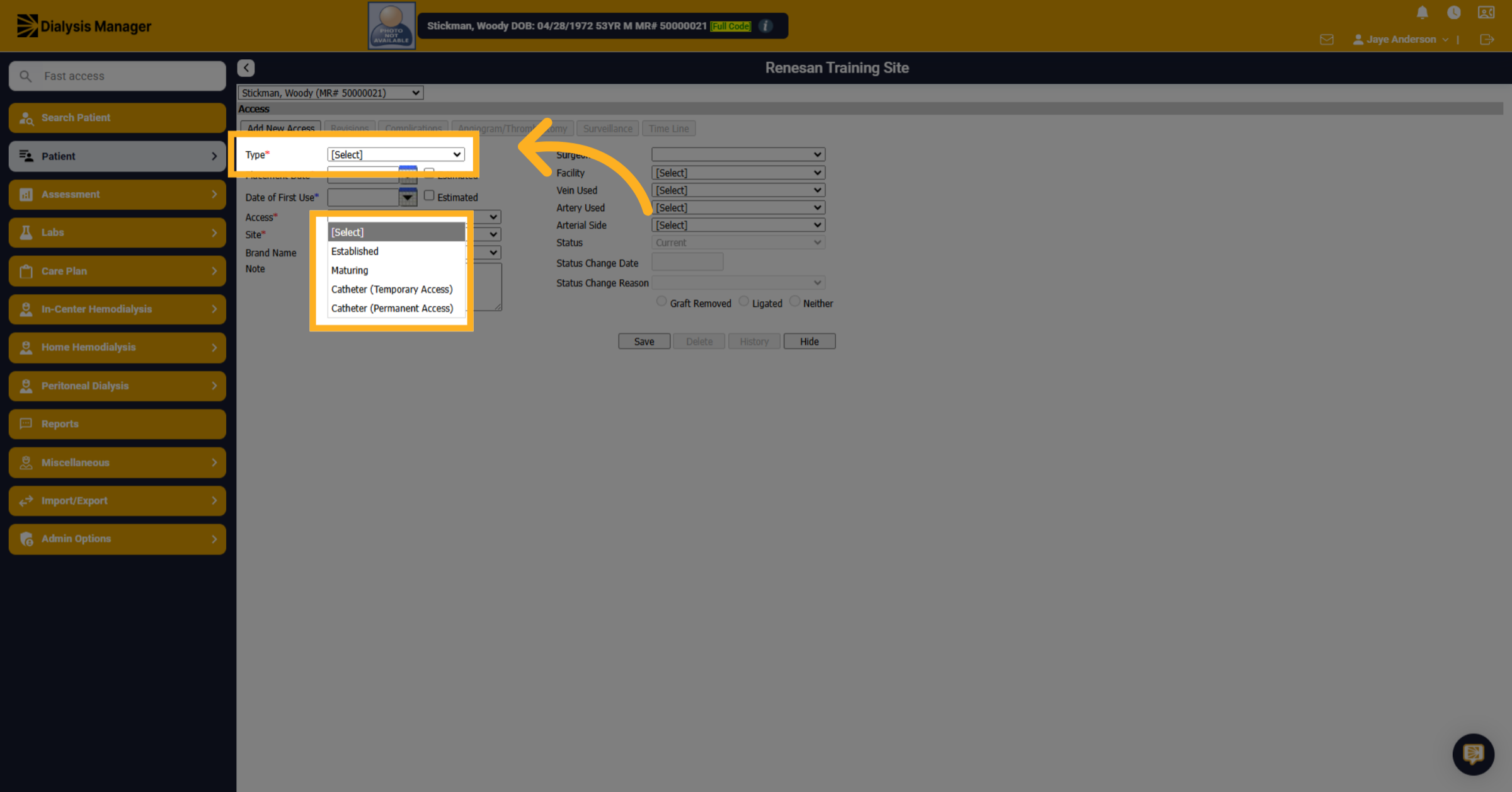Collapse the sidebar with back arrow button
Viewport: 1512px width, 792px height.
click(246, 68)
